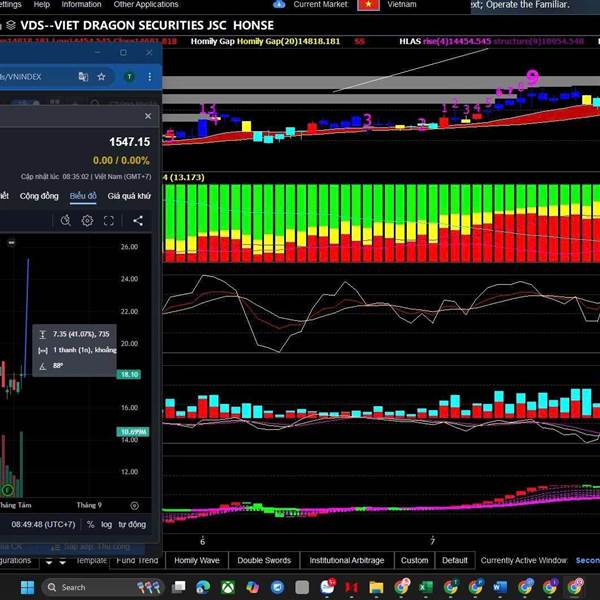Image resolution: width=600 pixels, height=600 pixels.
Task: Open the Help menu
Action: (42, 4)
